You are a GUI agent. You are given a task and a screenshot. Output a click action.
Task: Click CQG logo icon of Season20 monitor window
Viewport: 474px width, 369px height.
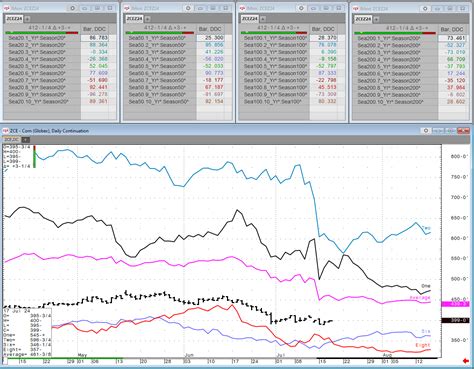tap(6, 8)
